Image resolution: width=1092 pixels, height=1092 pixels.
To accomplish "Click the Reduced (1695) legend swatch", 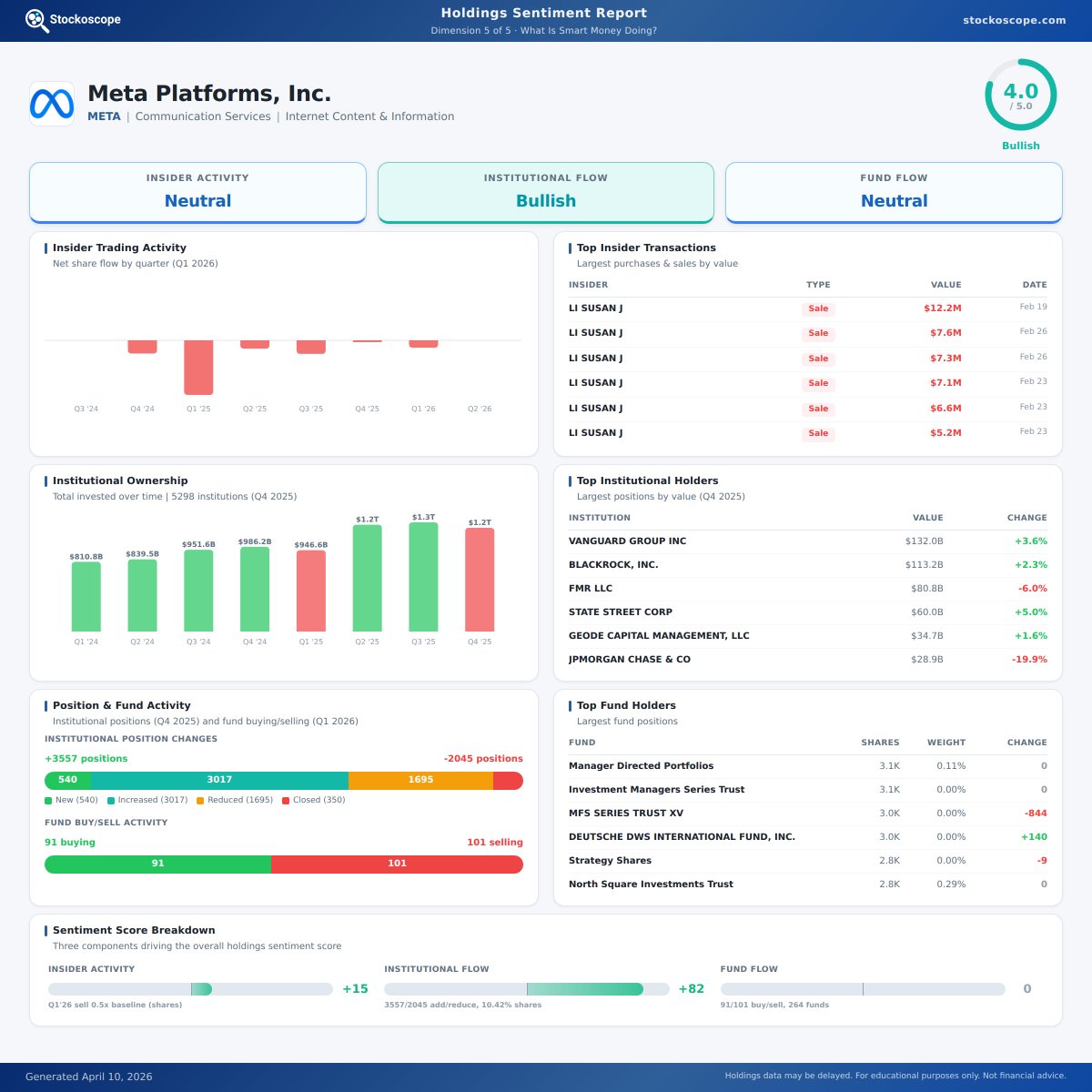I will pos(200,801).
